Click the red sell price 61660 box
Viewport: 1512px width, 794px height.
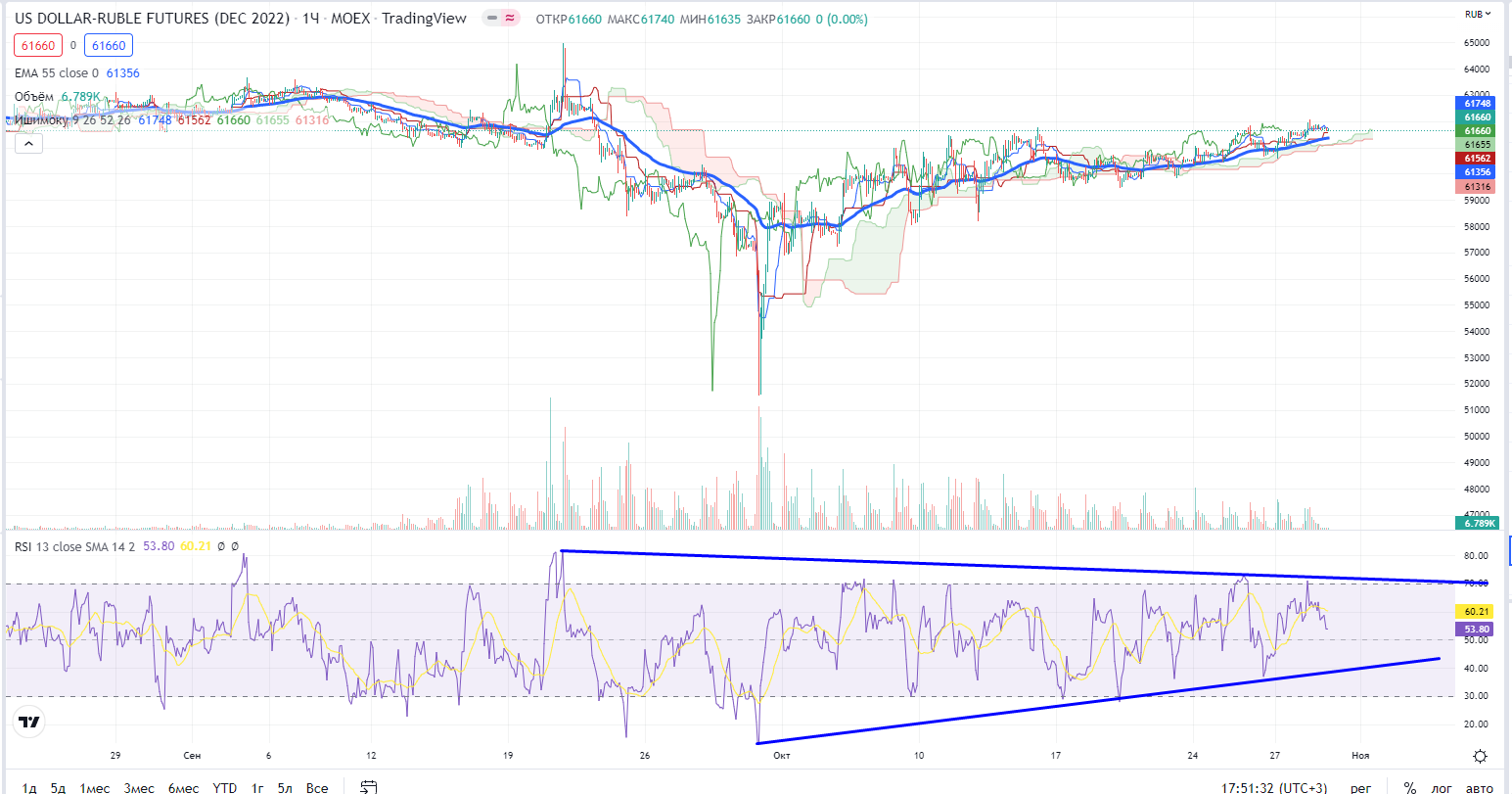click(38, 45)
